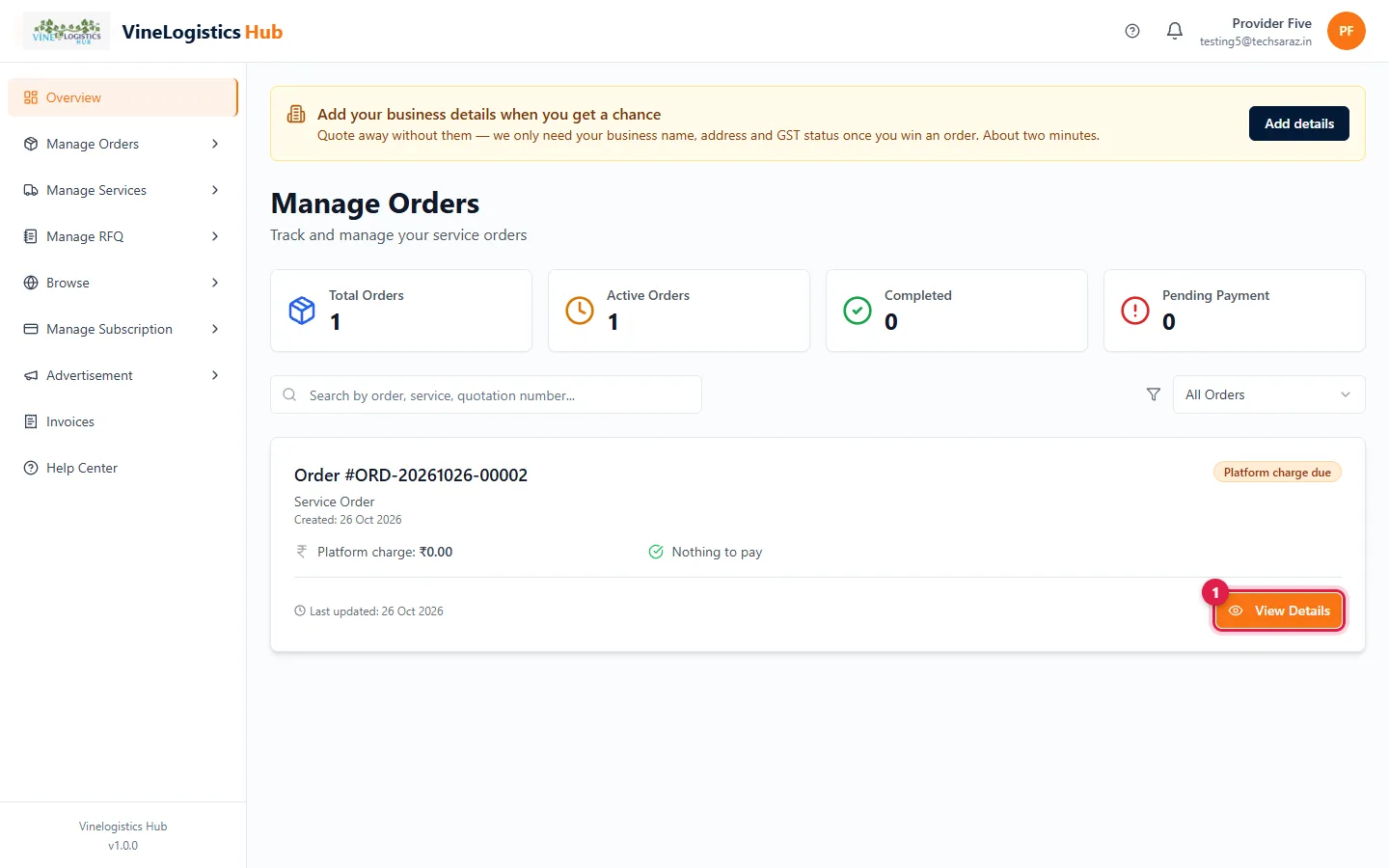Viewport: 1389px width, 868px height.
Task: Click the Active Orders clock icon
Action: click(580, 311)
